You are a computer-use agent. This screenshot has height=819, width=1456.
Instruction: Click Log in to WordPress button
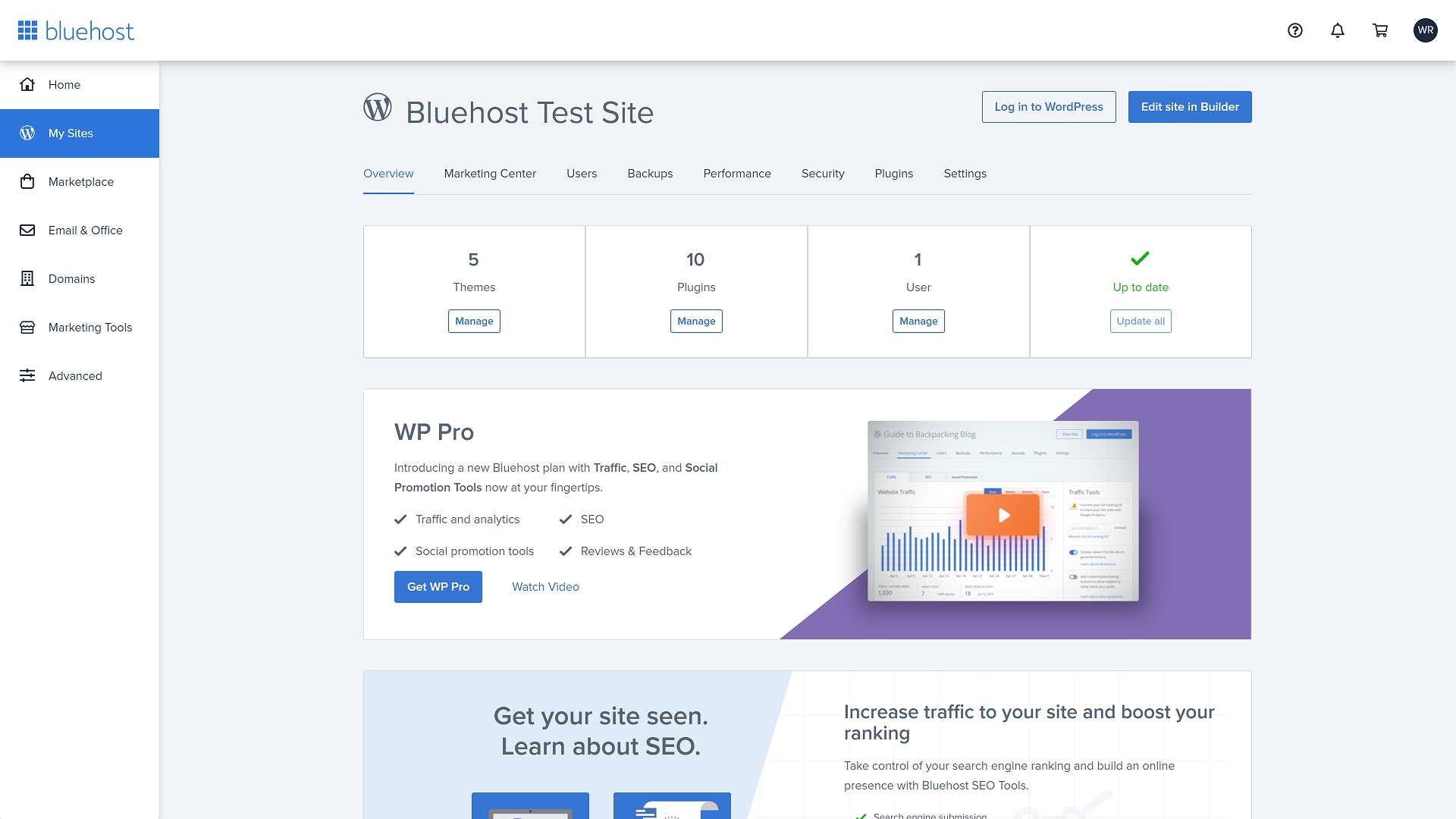click(x=1048, y=107)
